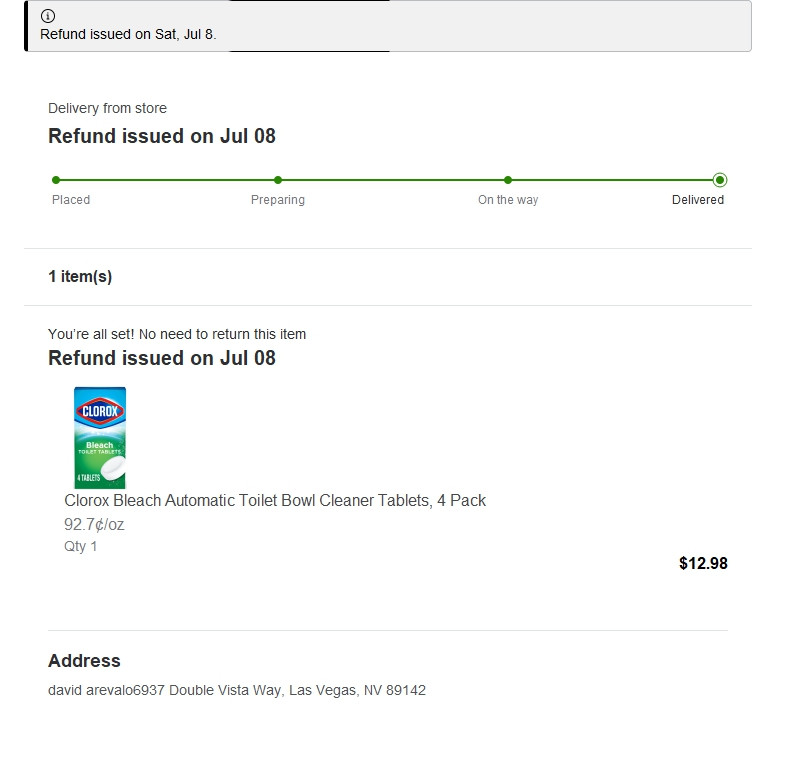Select the Preparing label under the tracker
Viewport: 800px width, 766px height.
click(x=278, y=200)
